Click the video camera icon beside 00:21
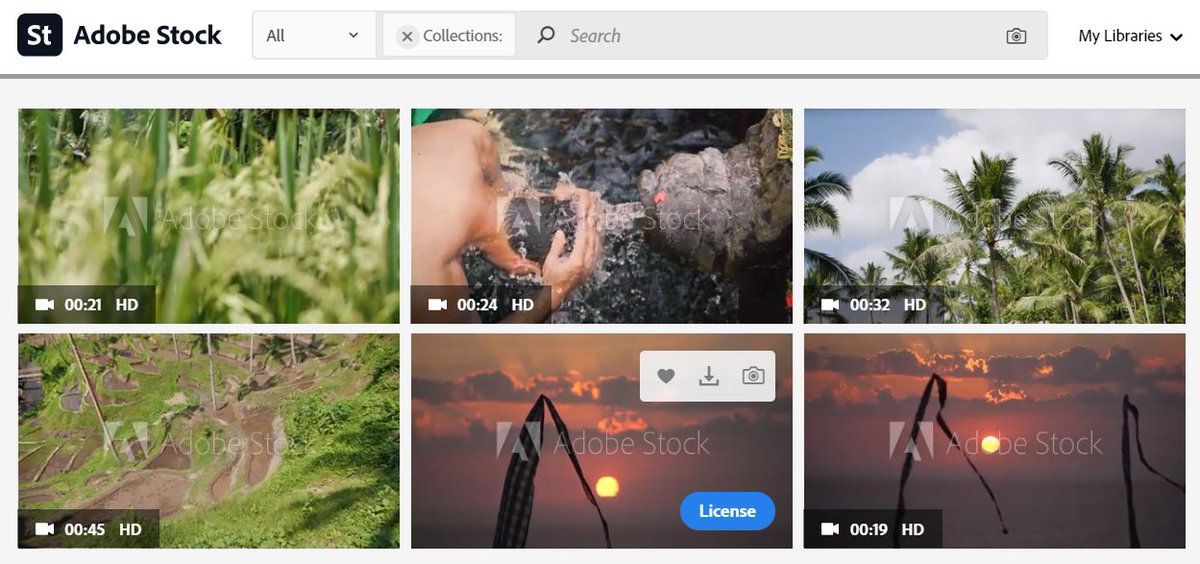 (x=44, y=304)
